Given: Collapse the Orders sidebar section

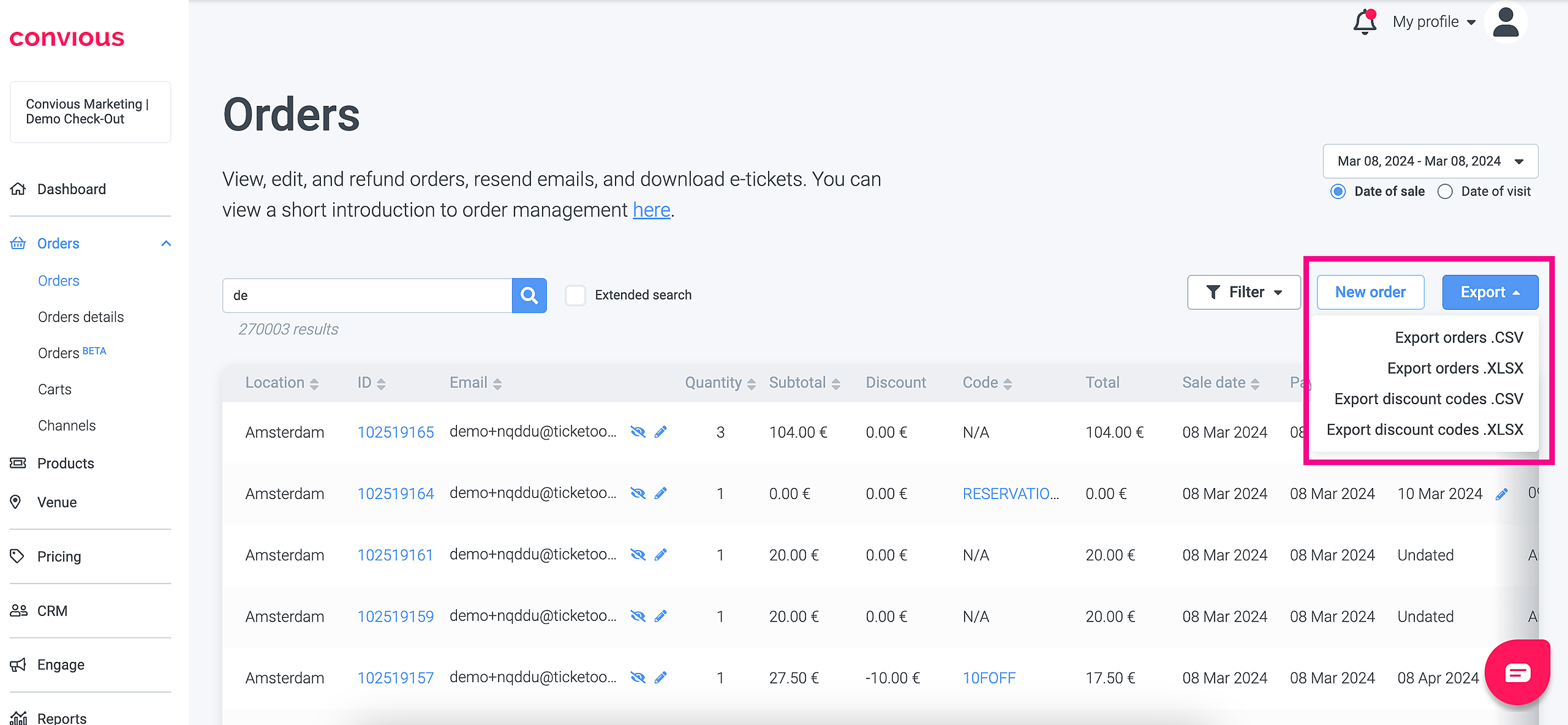Looking at the screenshot, I should tap(166, 244).
